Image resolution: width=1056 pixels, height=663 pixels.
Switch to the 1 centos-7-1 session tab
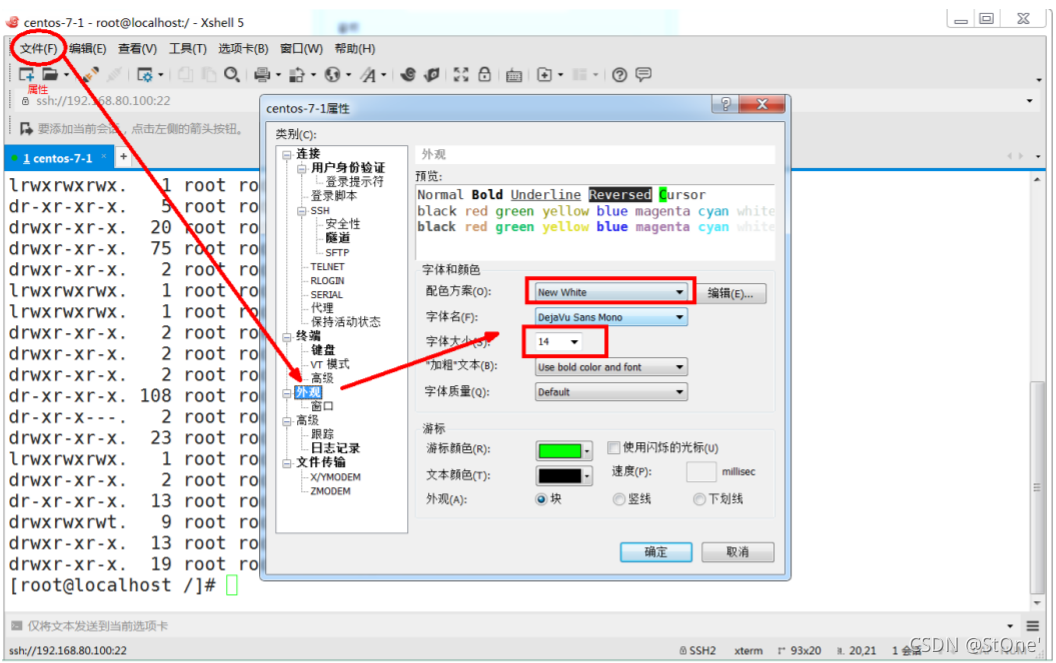point(59,158)
